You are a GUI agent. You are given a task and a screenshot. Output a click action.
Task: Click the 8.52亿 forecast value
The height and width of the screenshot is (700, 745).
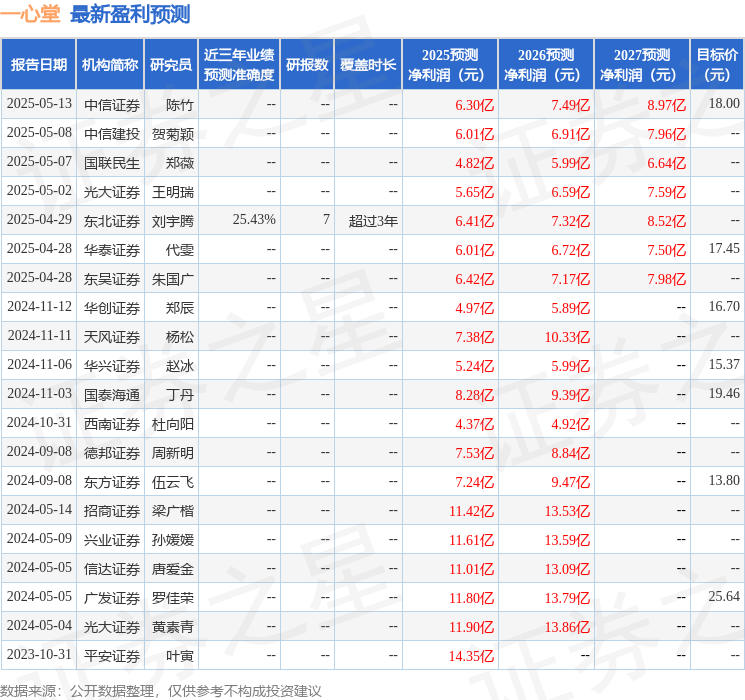tap(667, 221)
